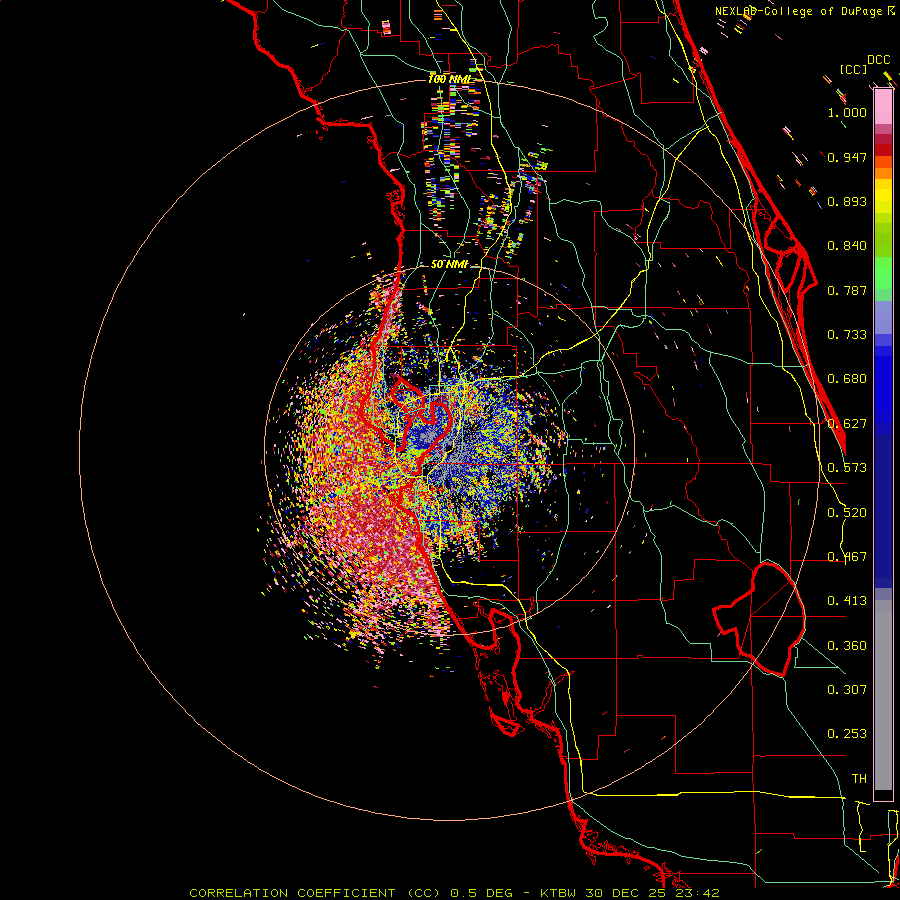Click the 30 DEC 25 date text

[x=627, y=893]
